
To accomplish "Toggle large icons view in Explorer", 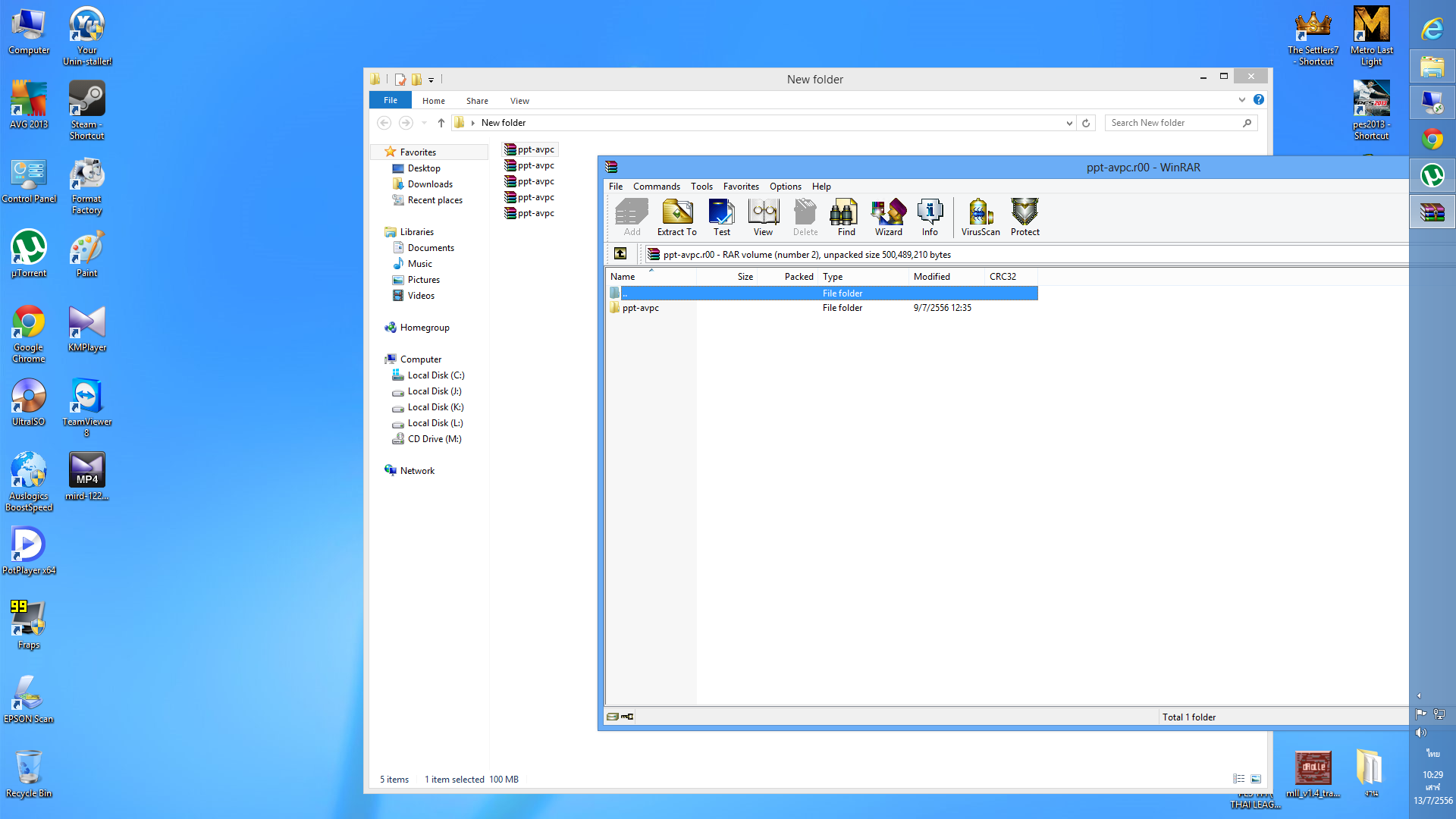I will click(x=1256, y=779).
